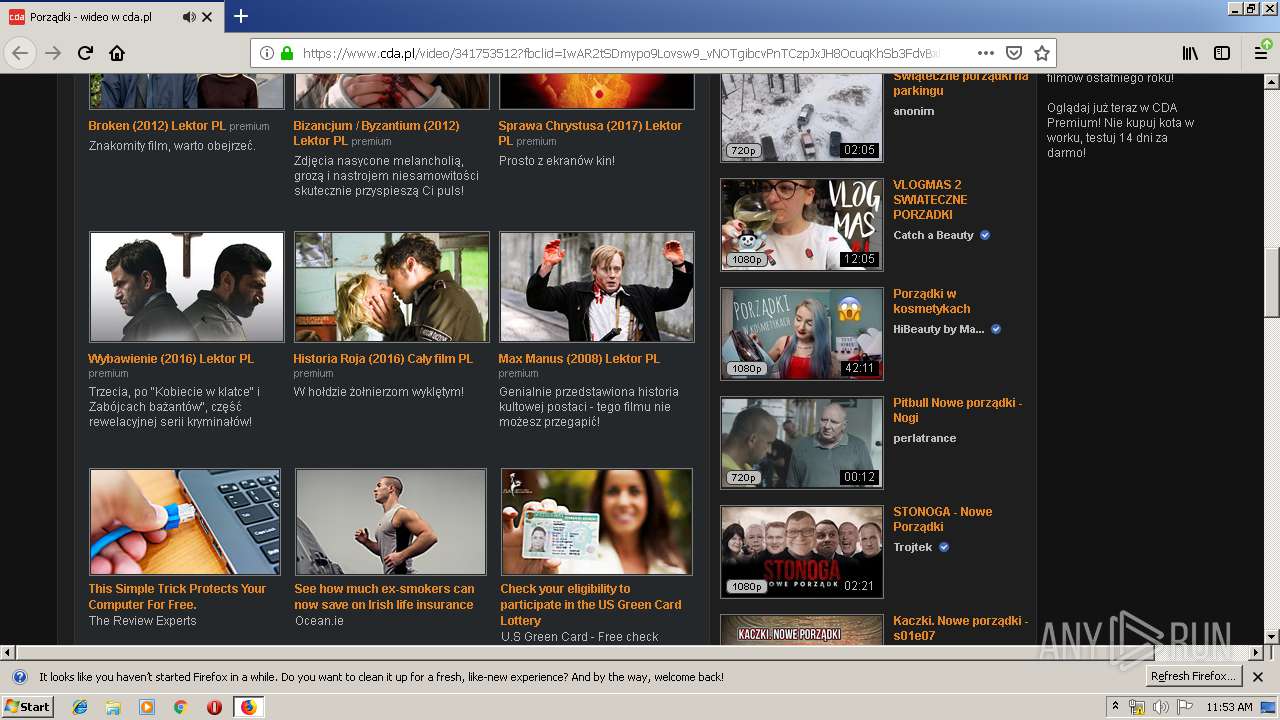Bookmark this page with the star
The image size is (1280, 720).
1041,53
